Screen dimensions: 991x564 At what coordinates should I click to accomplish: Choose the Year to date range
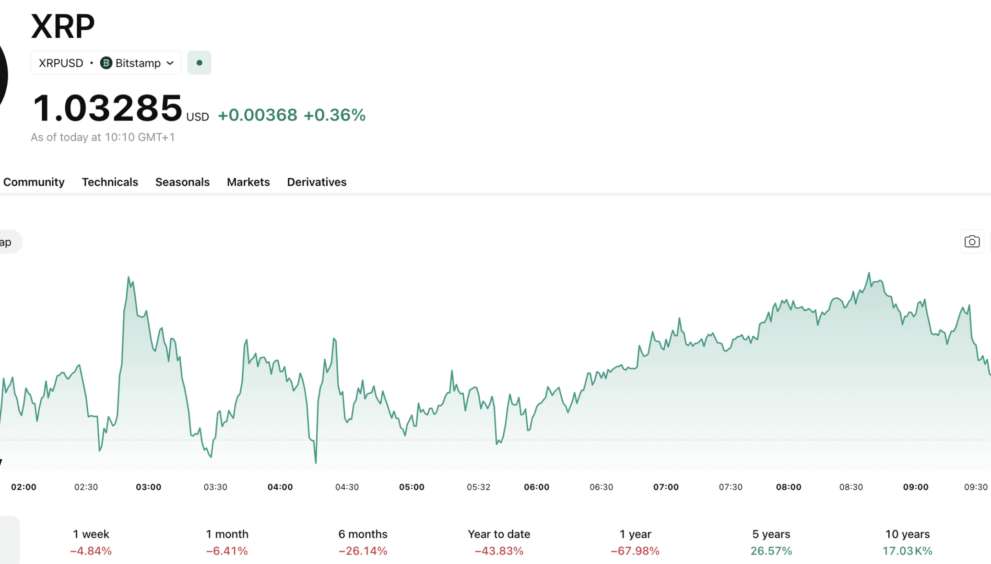[499, 542]
